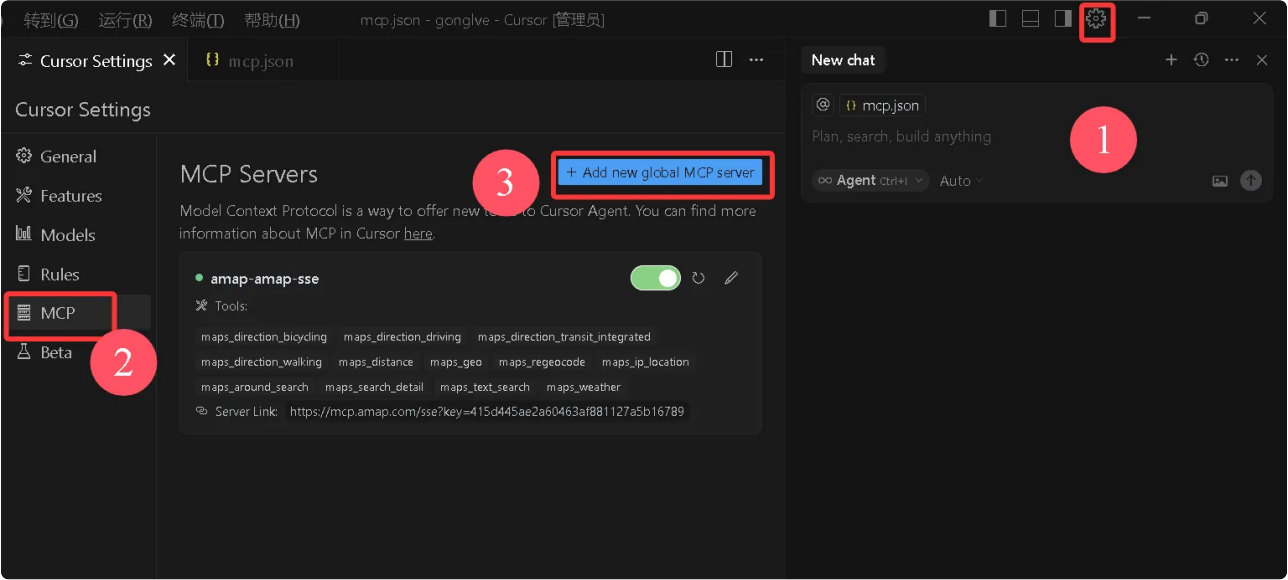Click the maps_direction_driving tool tag

402,337
